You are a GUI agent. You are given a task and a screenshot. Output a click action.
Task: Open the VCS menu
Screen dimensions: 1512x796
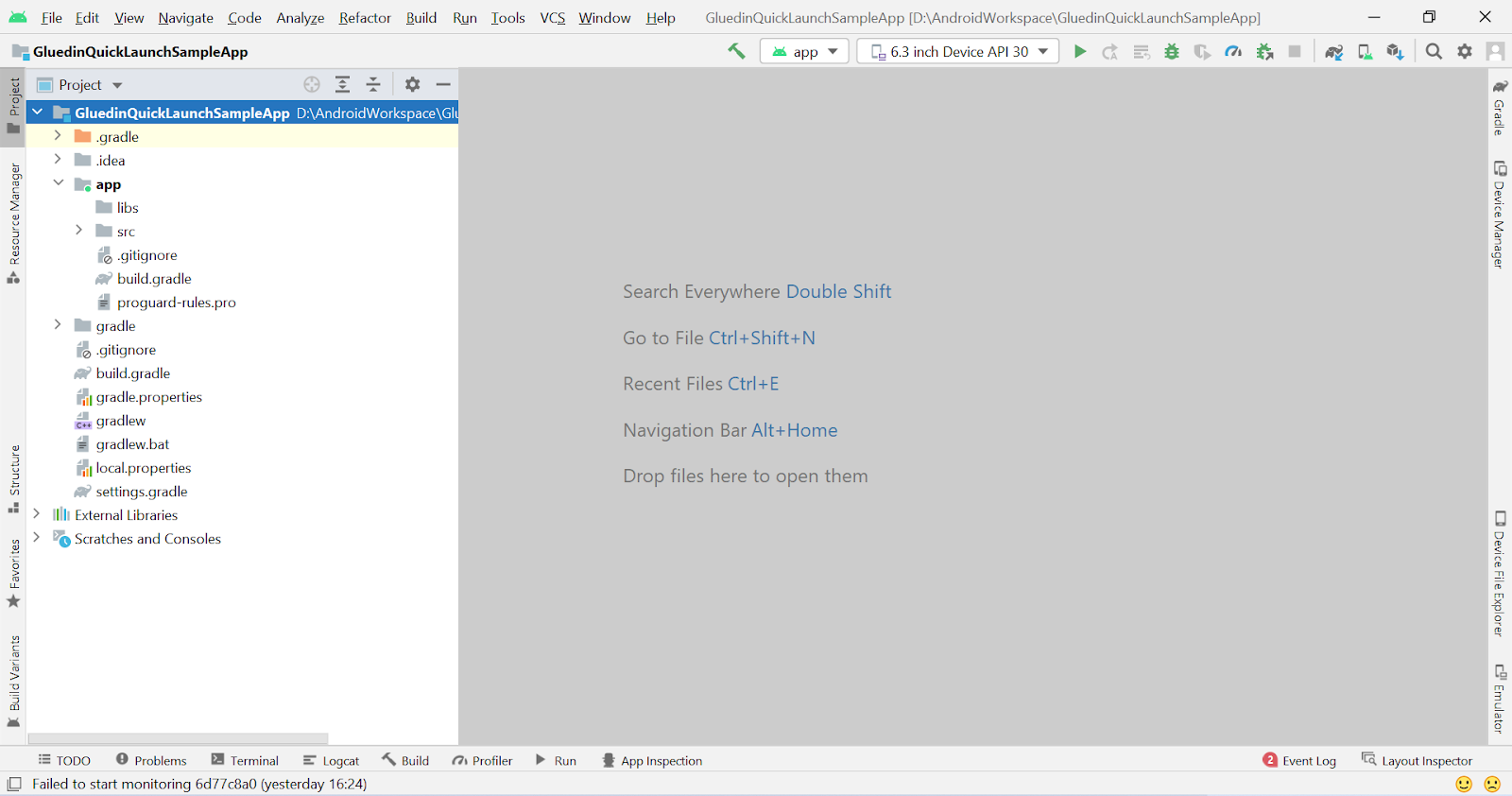pos(553,18)
